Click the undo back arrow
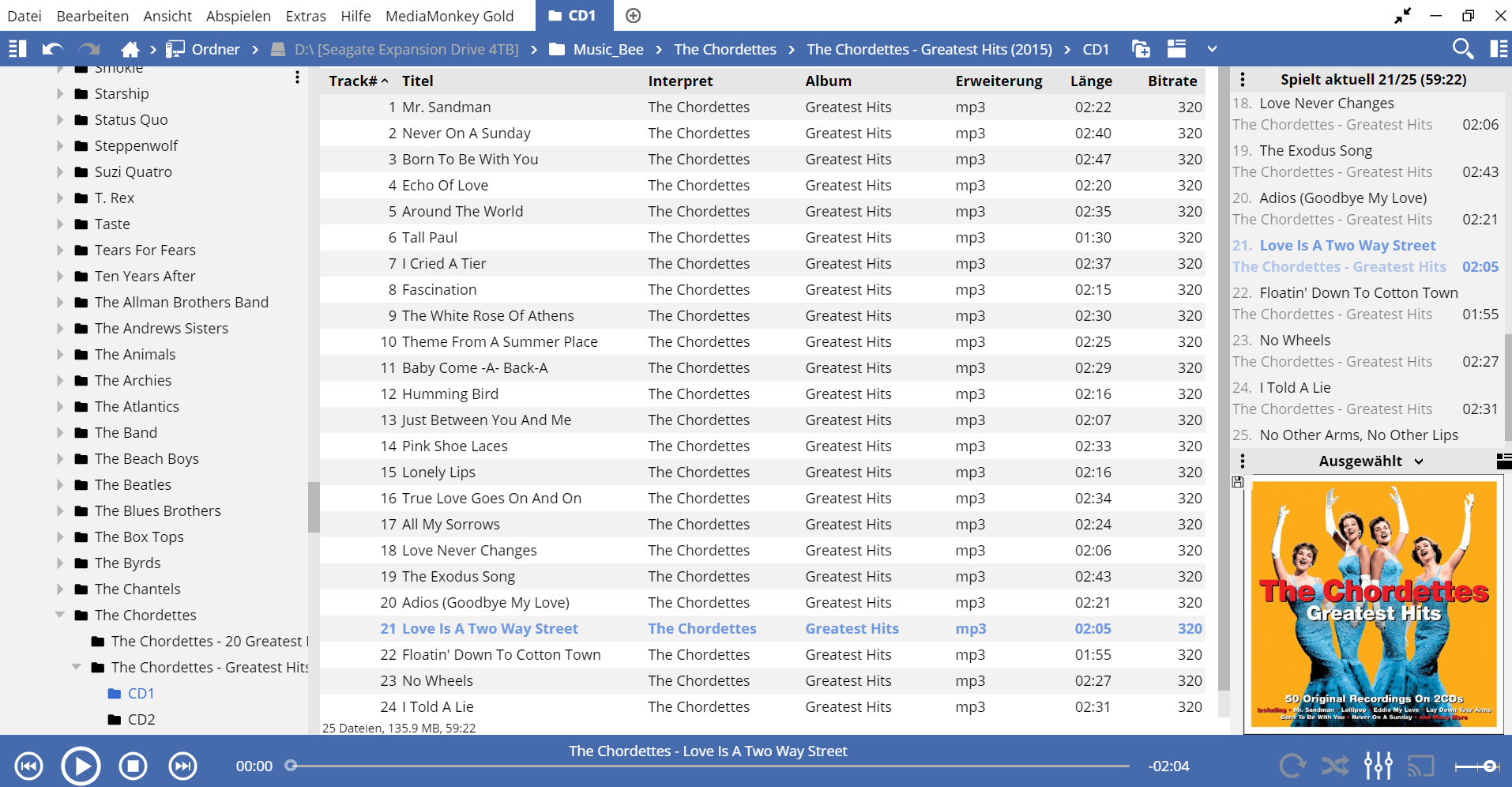 [x=53, y=49]
